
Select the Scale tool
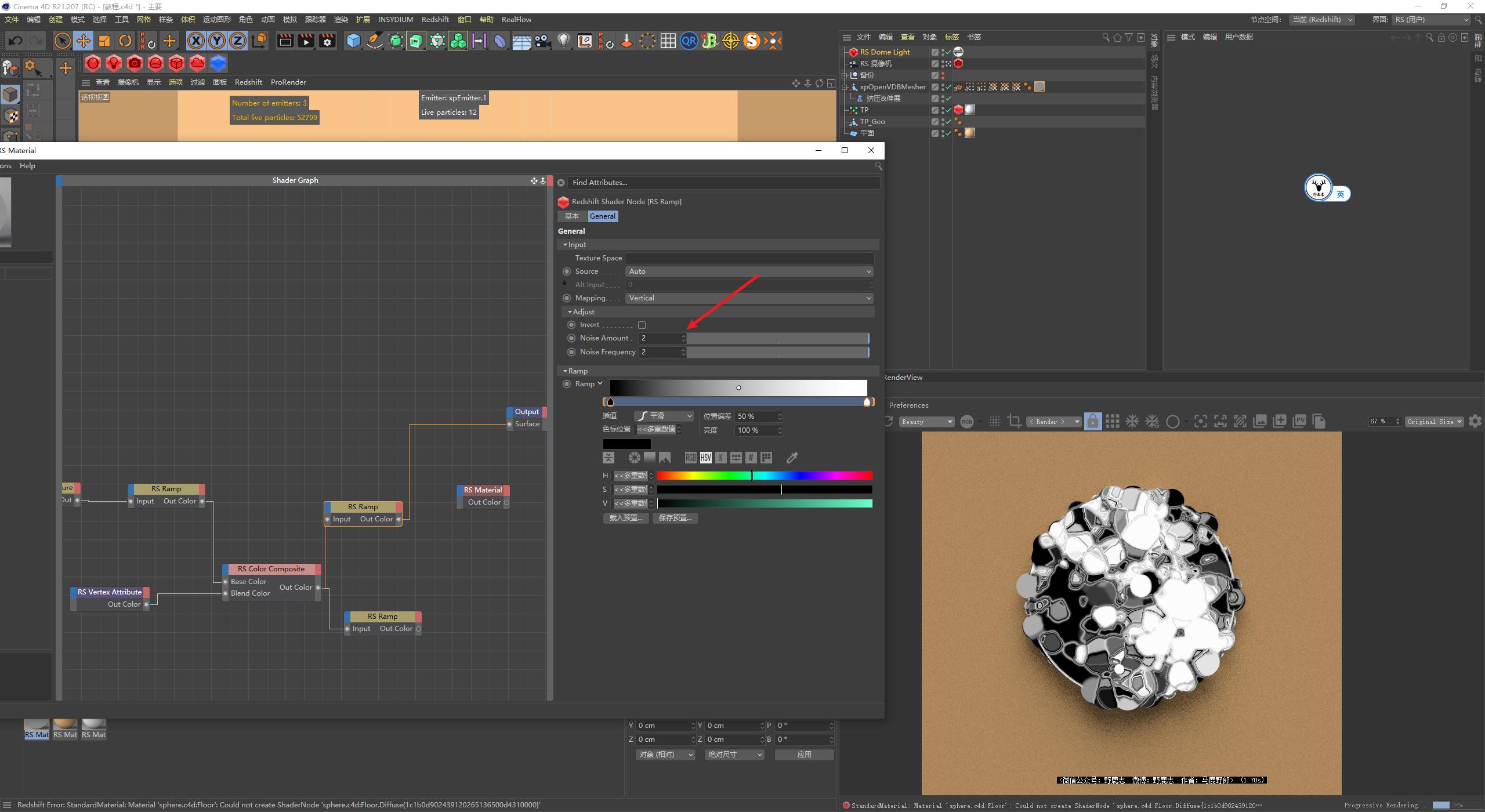click(104, 41)
